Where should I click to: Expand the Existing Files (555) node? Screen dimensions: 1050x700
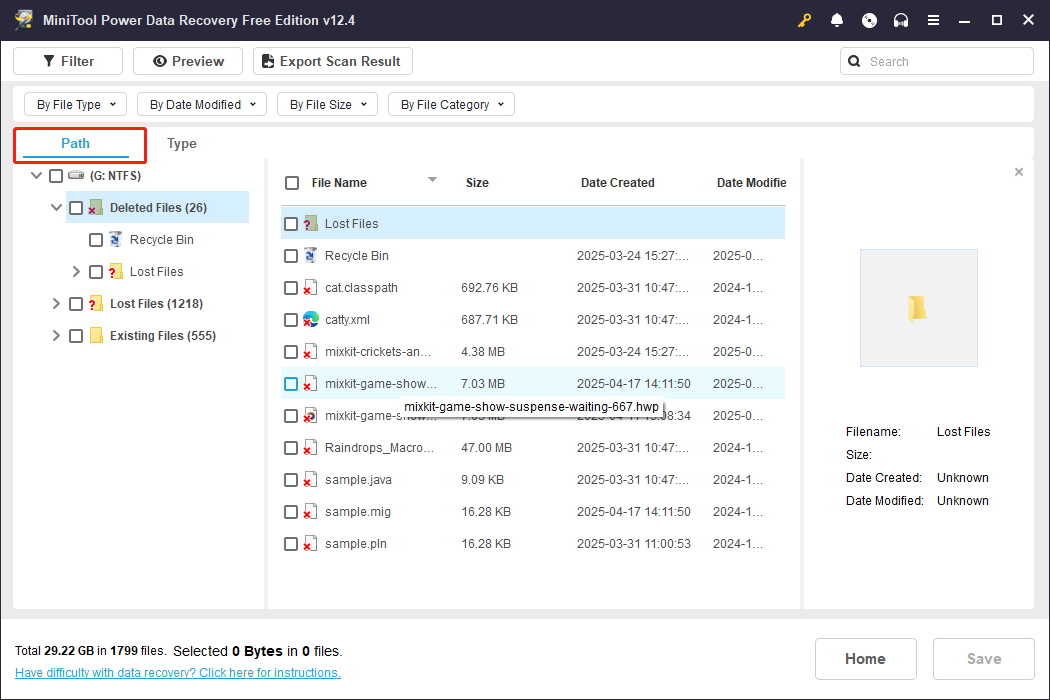coord(56,336)
